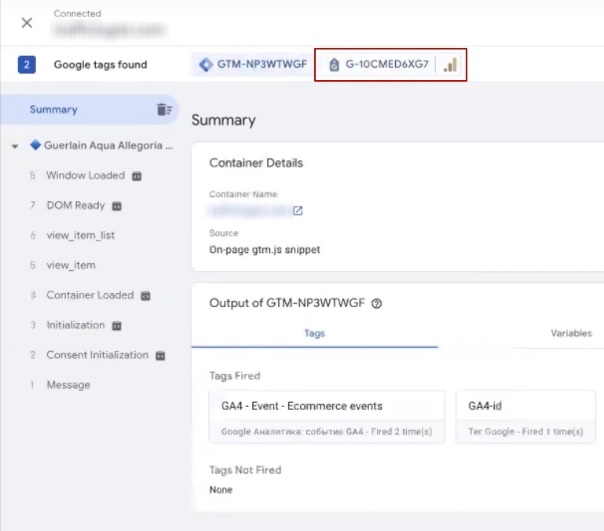Close the Tag Assistant debug panel

27,23
